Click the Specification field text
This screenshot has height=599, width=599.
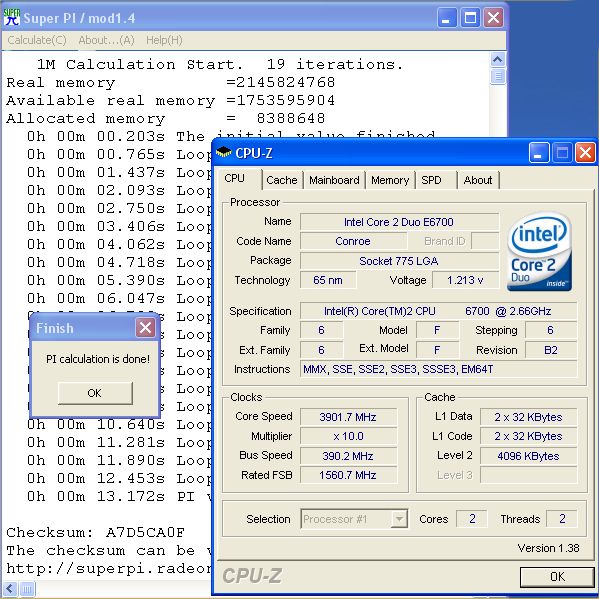tap(438, 311)
